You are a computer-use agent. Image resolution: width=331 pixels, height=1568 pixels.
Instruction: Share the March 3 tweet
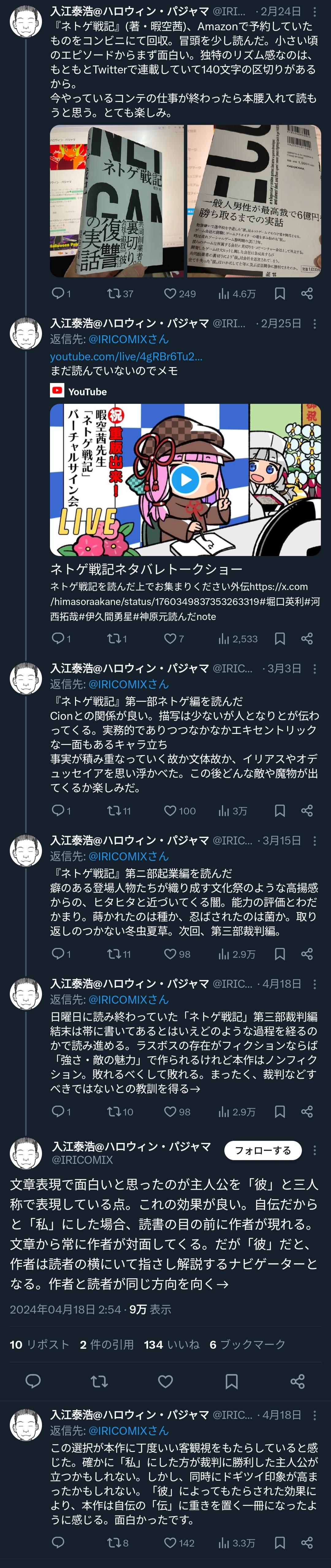307,810
